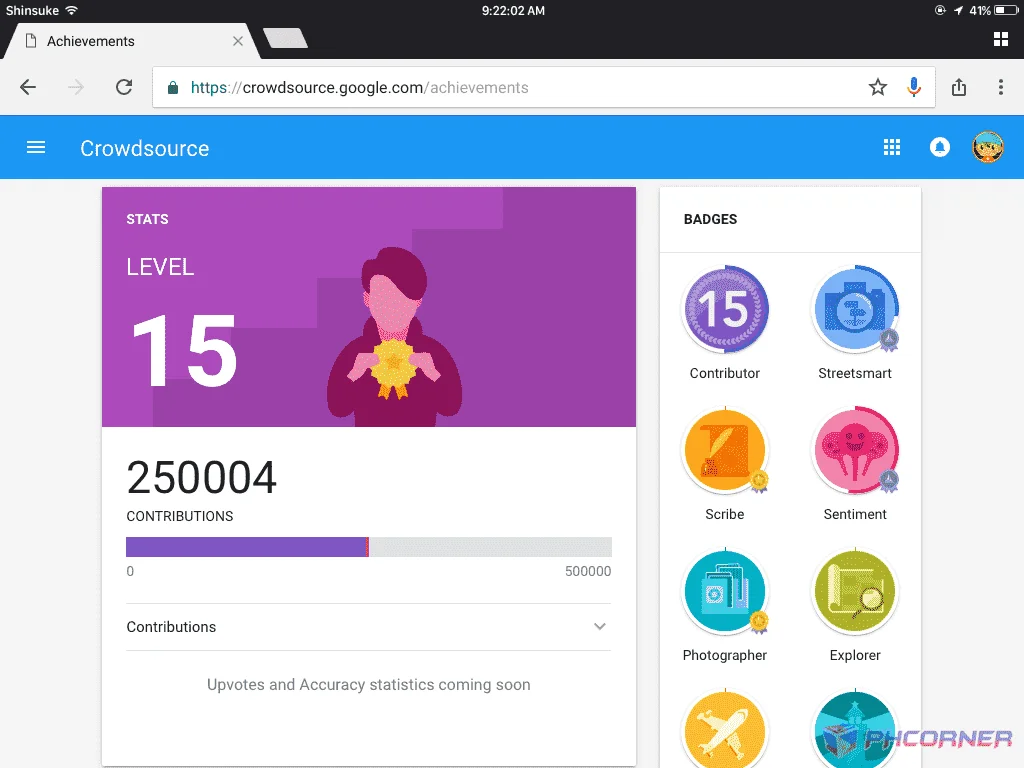
Task: Click the CONTRIBUTIONS label under the count
Action: click(180, 516)
